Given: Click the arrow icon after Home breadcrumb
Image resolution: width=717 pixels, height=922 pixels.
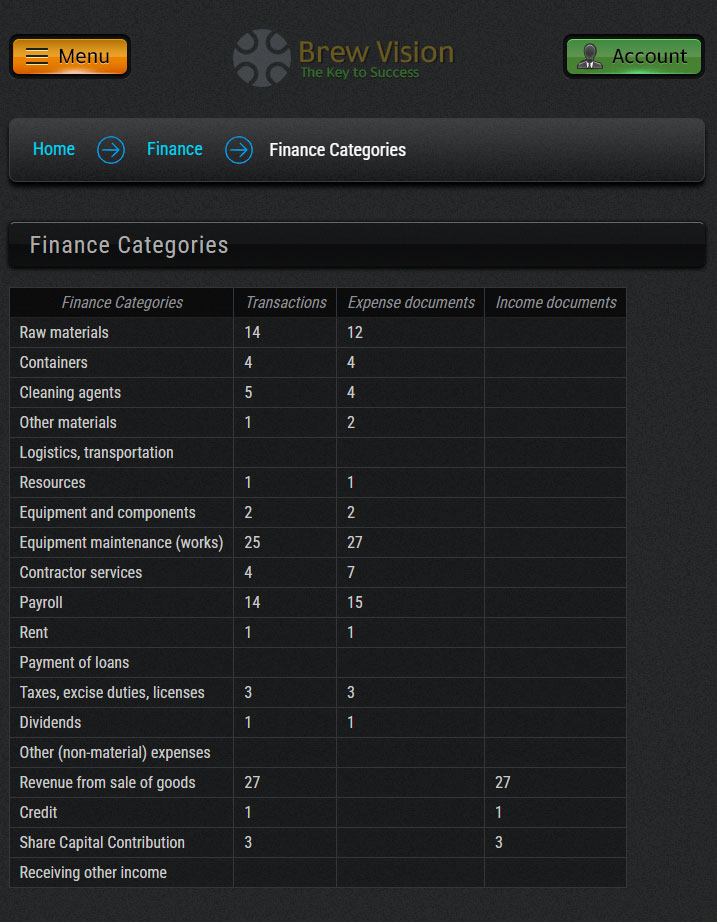Looking at the screenshot, I should [111, 150].
